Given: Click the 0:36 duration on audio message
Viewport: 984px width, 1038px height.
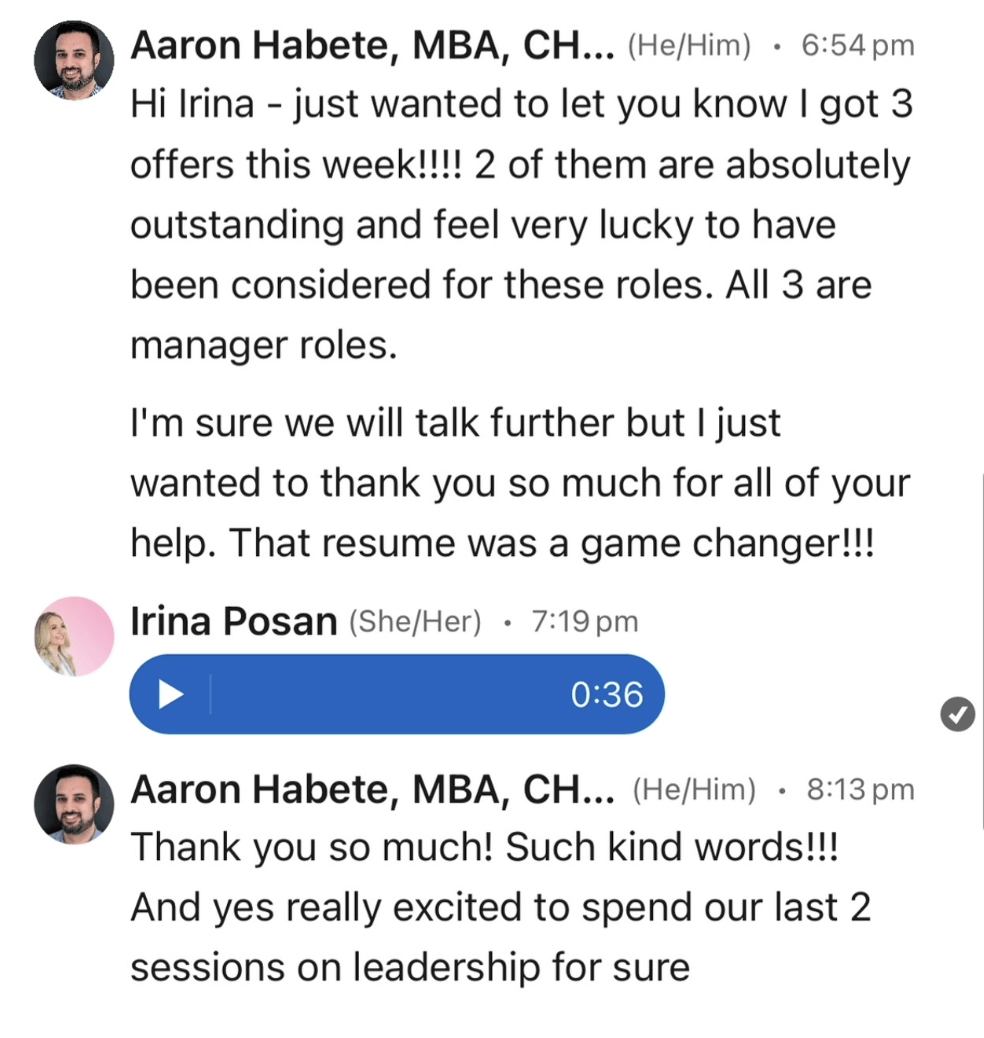Looking at the screenshot, I should pos(606,694).
